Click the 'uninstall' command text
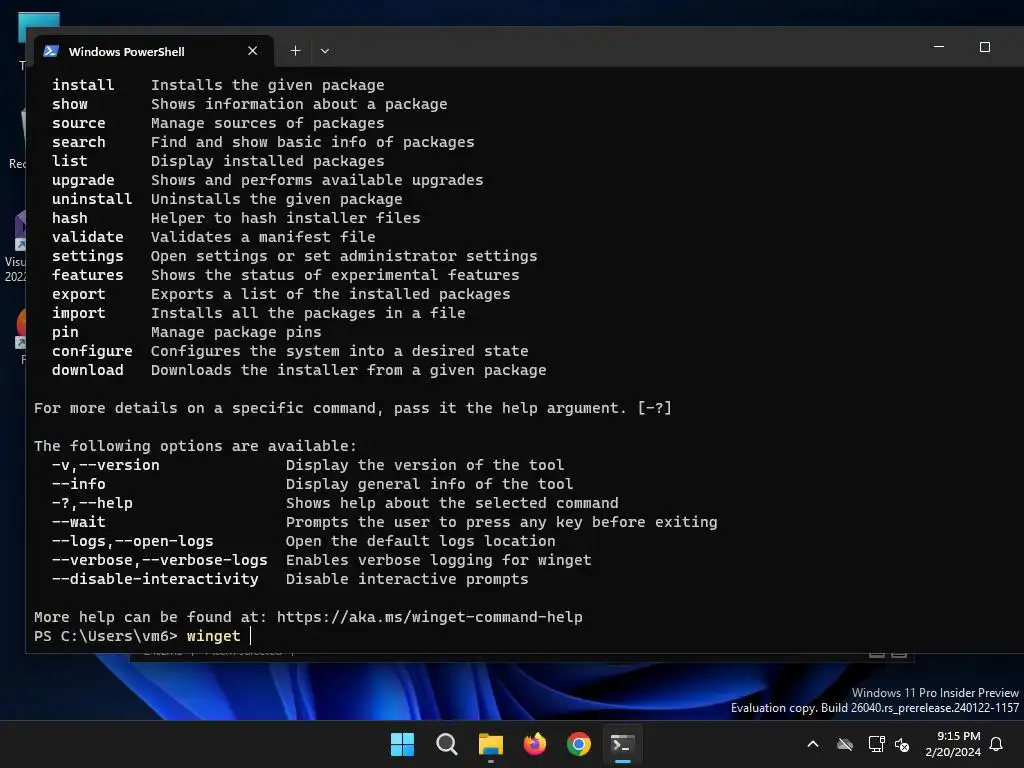This screenshot has height=768, width=1024. [92, 199]
